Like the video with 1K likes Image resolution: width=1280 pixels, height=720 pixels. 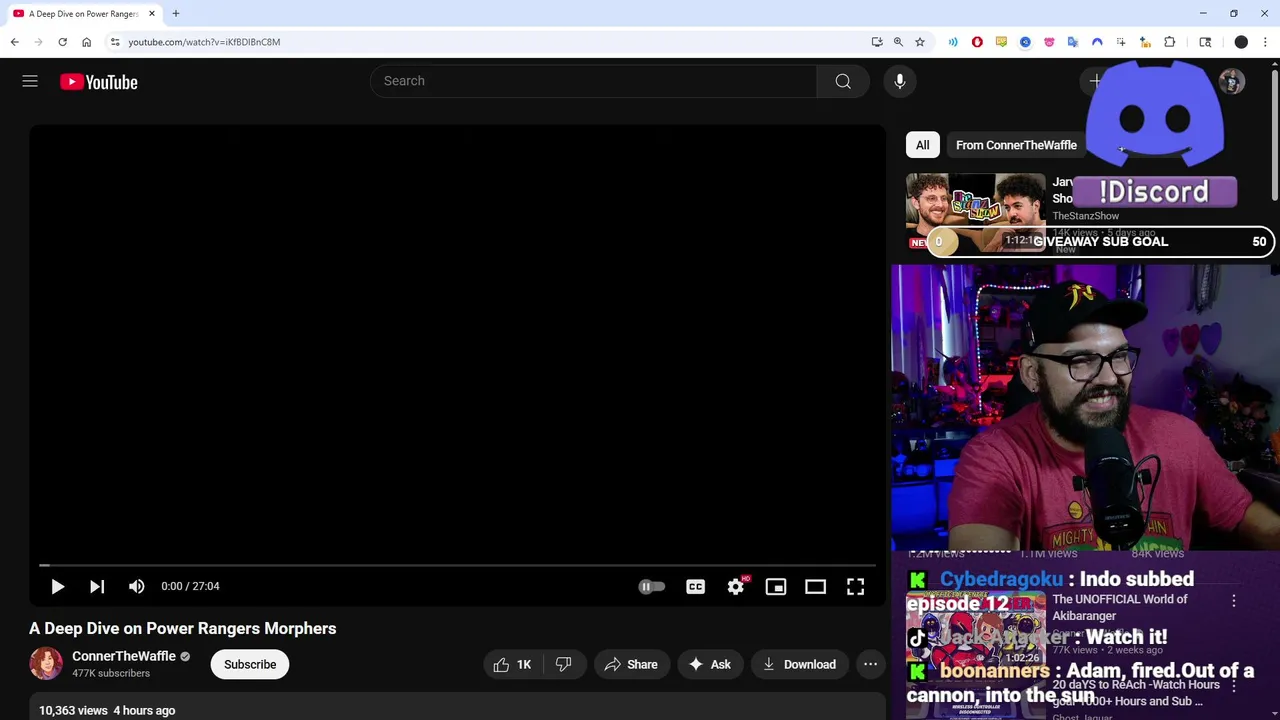(x=512, y=664)
